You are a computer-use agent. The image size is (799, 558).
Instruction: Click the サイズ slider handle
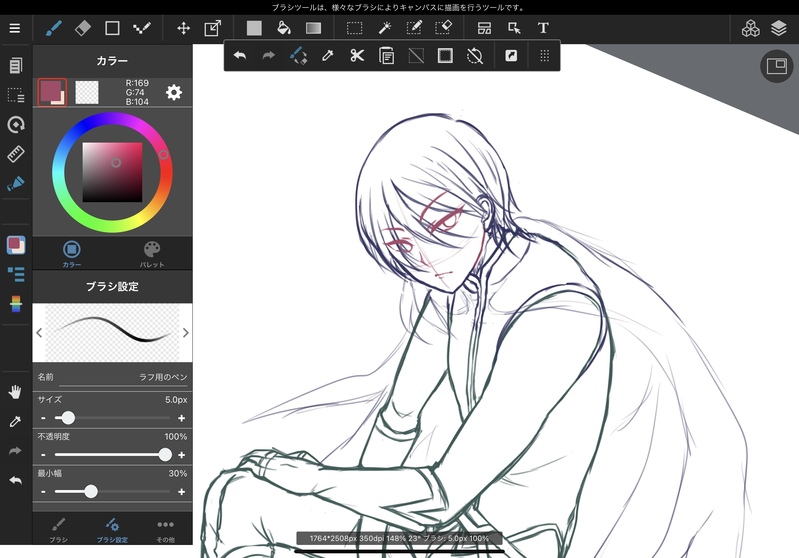coord(68,418)
